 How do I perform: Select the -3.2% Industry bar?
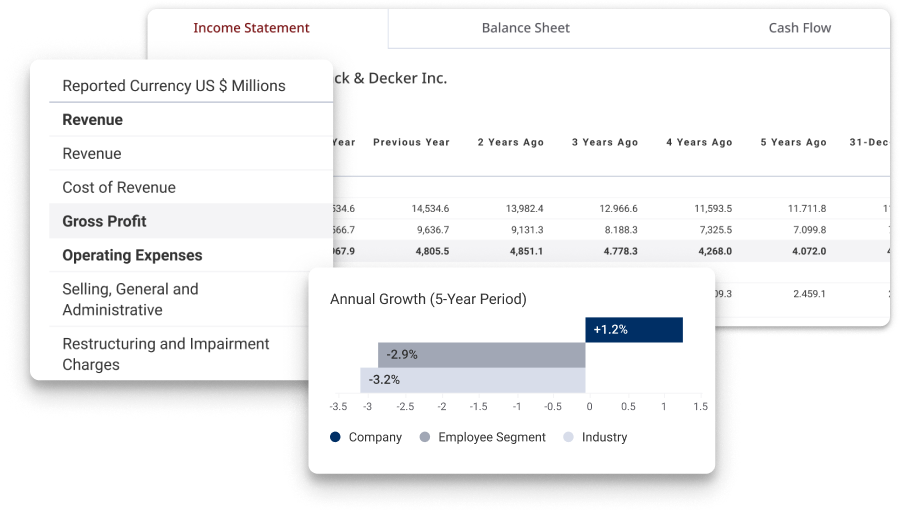click(472, 380)
